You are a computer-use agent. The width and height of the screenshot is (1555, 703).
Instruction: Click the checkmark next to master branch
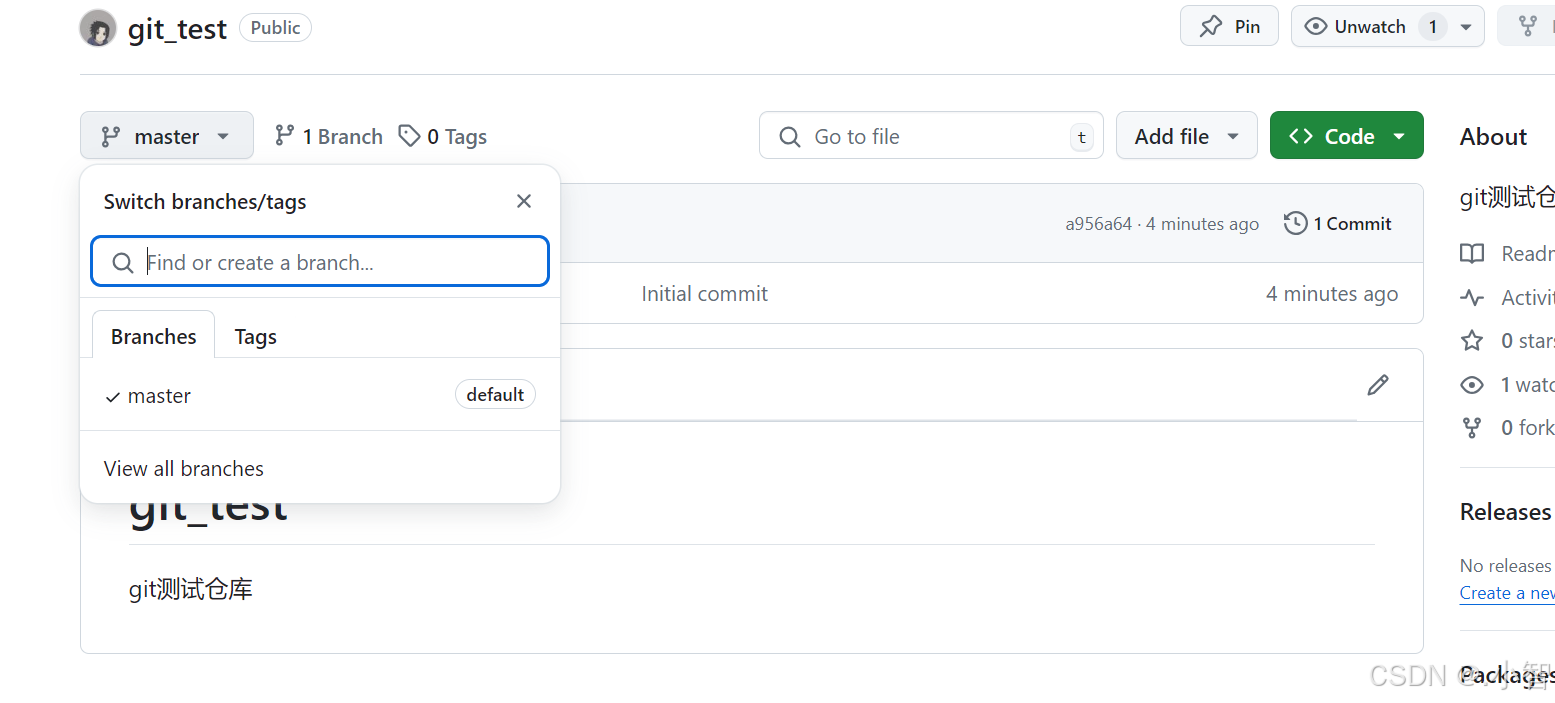(113, 397)
